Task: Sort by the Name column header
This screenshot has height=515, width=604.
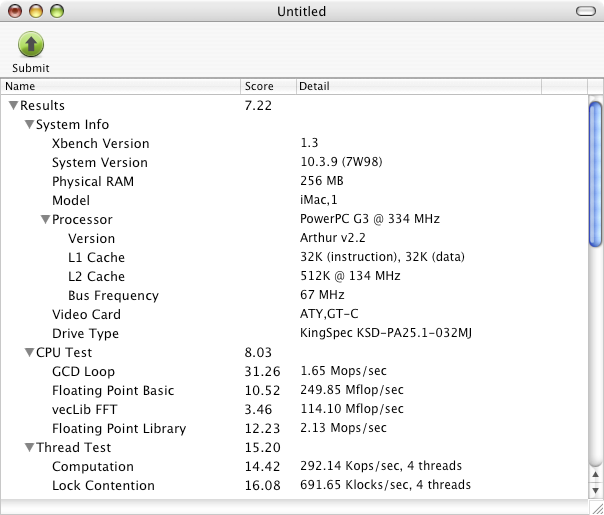Action: (121, 86)
